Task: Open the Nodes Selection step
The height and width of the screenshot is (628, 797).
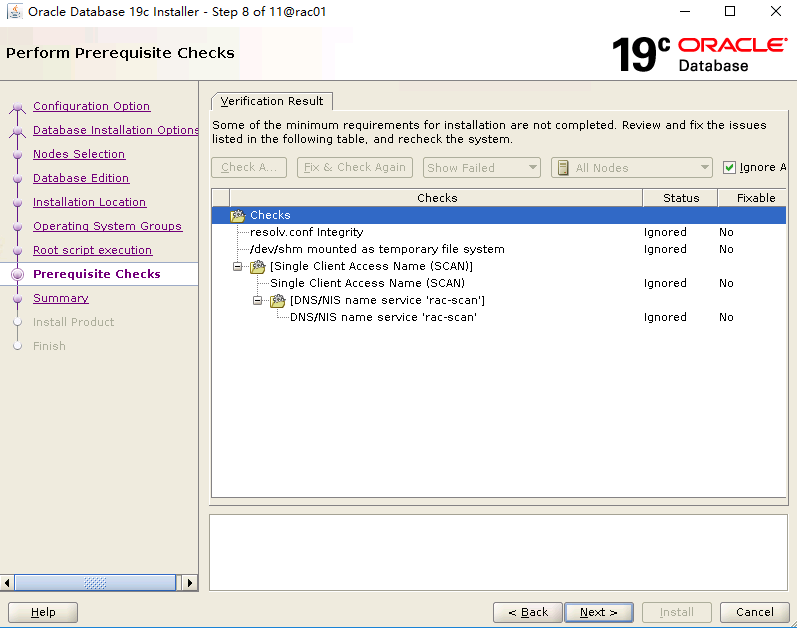Action: click(x=79, y=154)
